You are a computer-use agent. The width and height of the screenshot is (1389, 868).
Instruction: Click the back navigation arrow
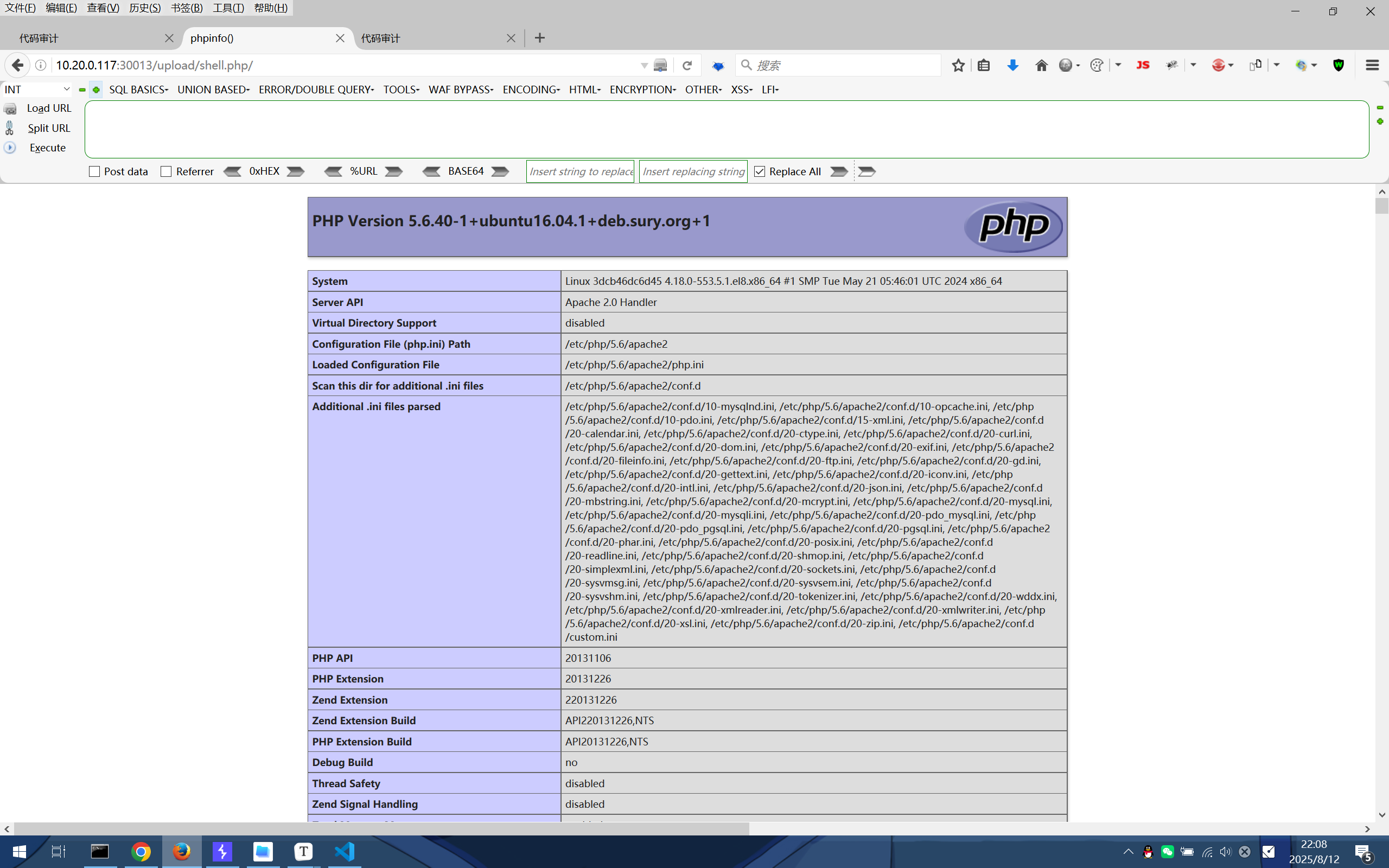[x=17, y=66]
